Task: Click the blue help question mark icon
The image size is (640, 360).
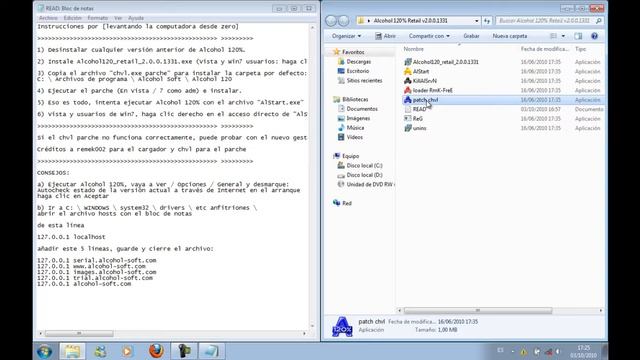Action: click(595, 36)
